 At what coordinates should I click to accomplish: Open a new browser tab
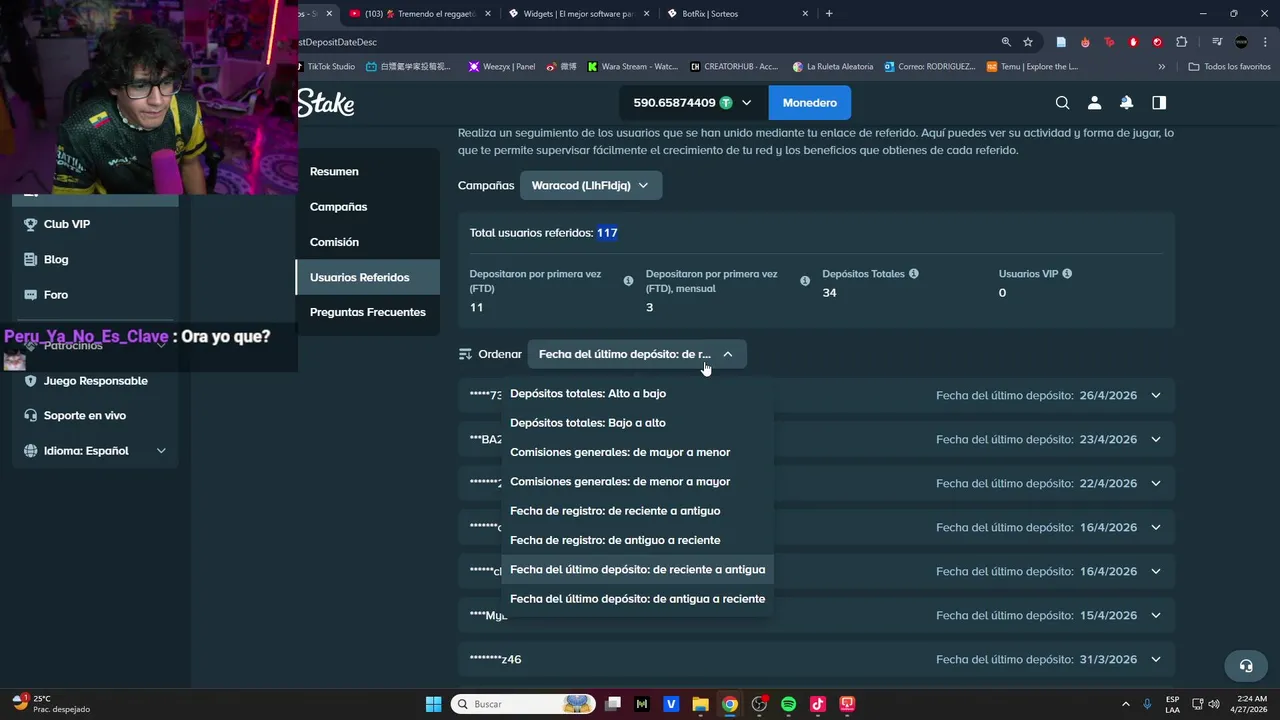click(x=829, y=14)
